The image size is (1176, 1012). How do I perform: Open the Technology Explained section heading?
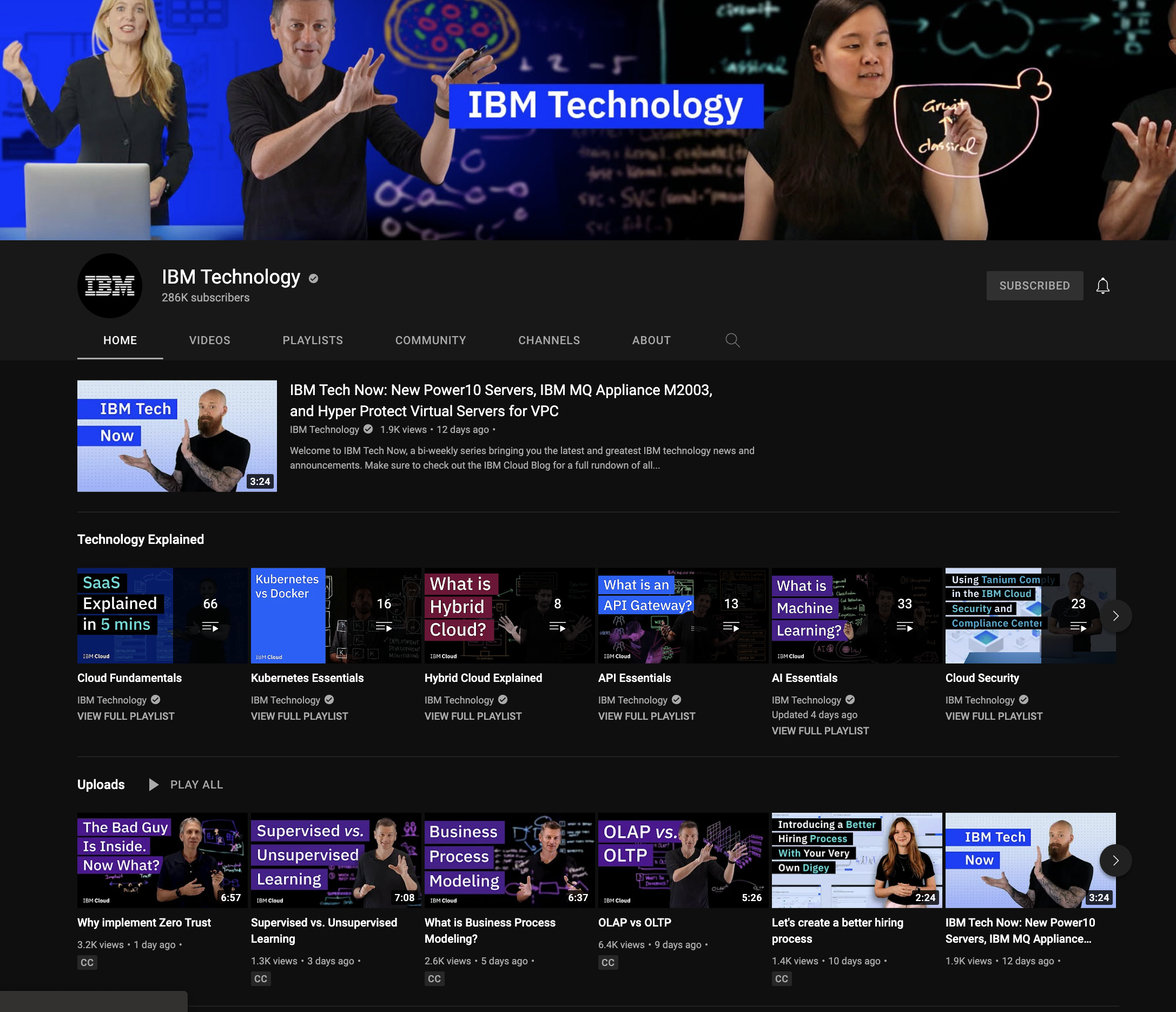click(x=141, y=540)
